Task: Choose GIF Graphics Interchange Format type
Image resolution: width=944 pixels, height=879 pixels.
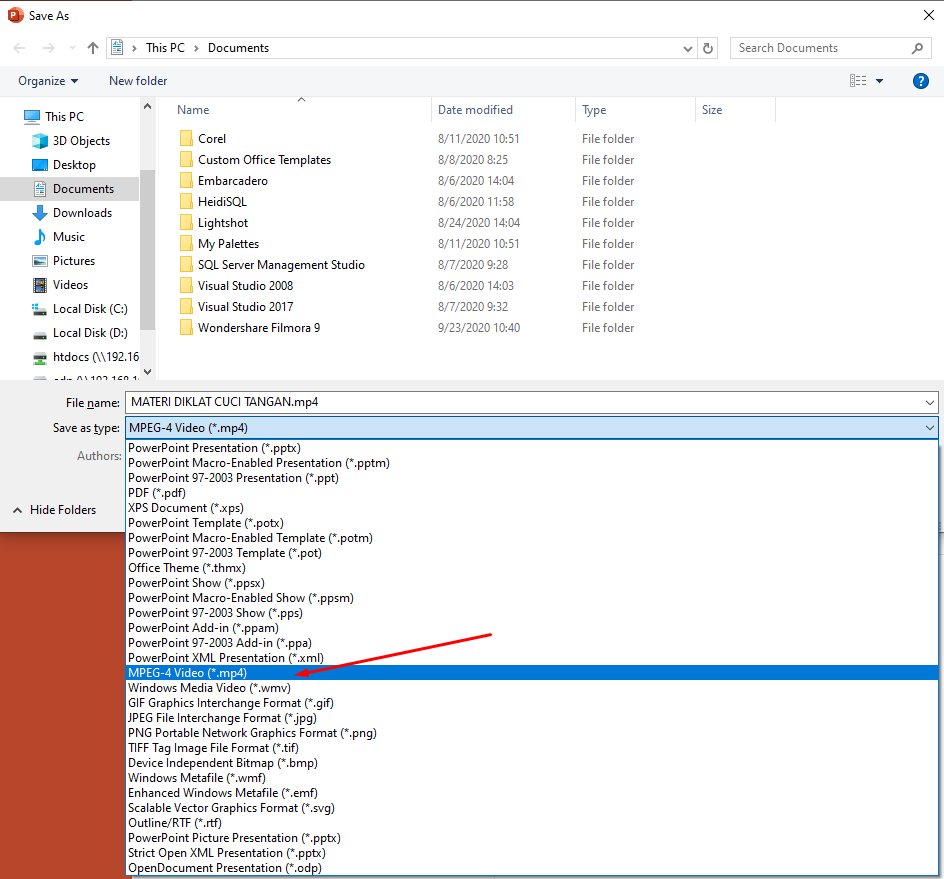Action: [x=532, y=703]
